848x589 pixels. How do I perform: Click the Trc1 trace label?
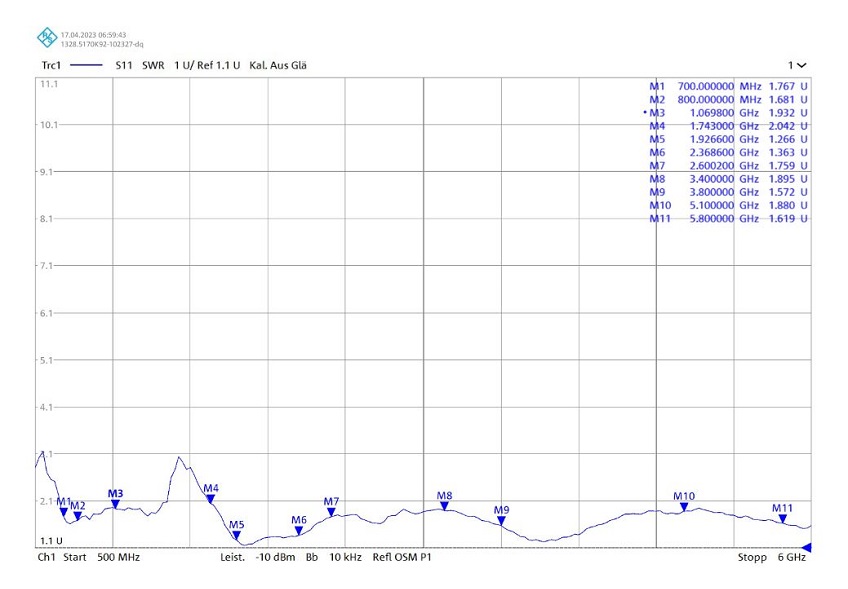[x=51, y=65]
